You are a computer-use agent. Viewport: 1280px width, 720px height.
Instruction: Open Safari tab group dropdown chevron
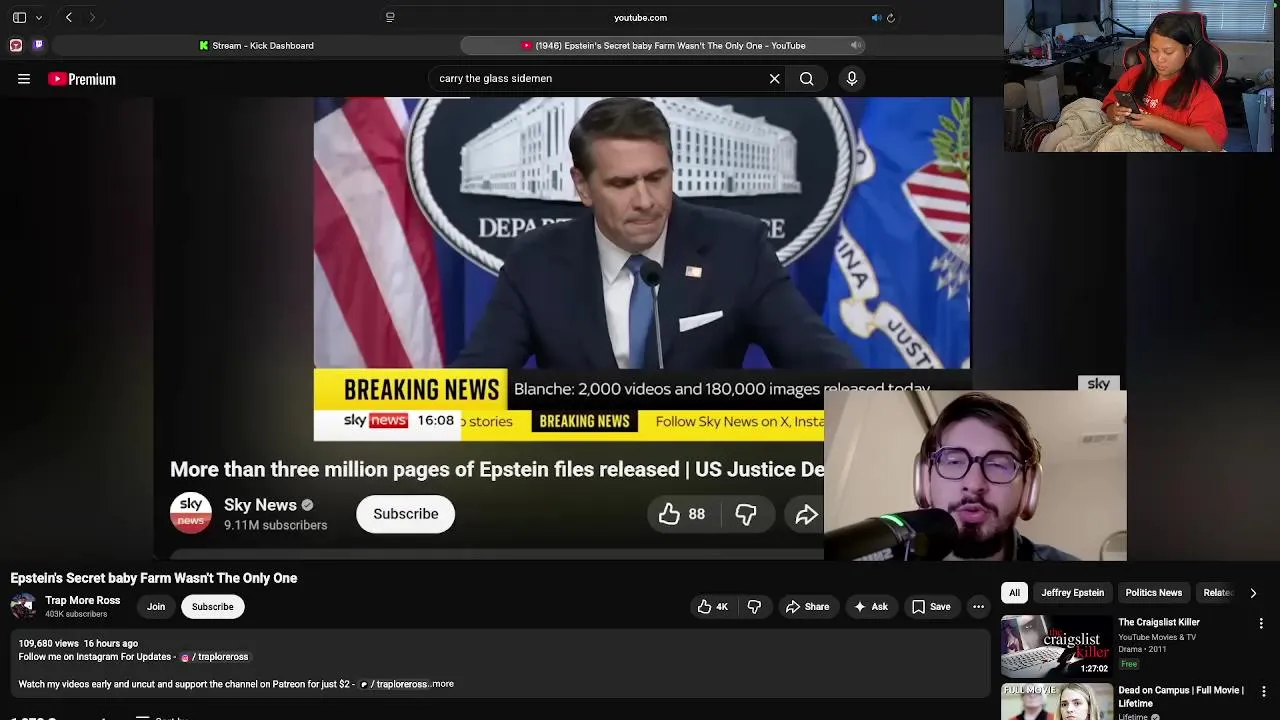tap(39, 17)
